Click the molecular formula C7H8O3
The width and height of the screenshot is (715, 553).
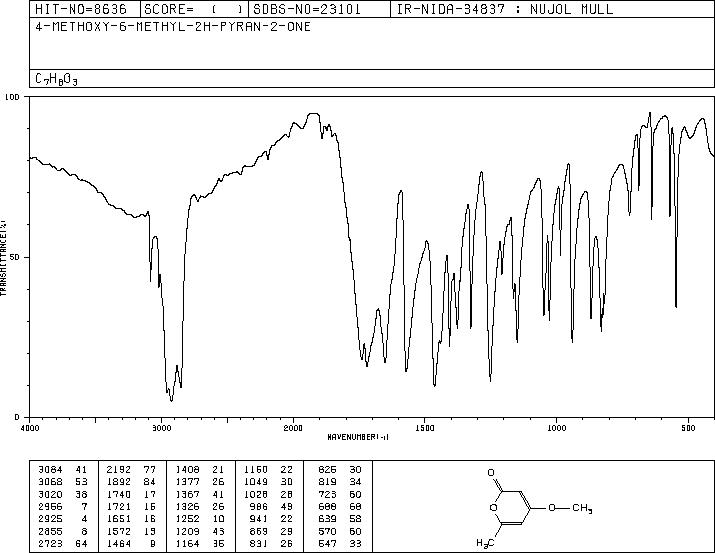click(56, 79)
